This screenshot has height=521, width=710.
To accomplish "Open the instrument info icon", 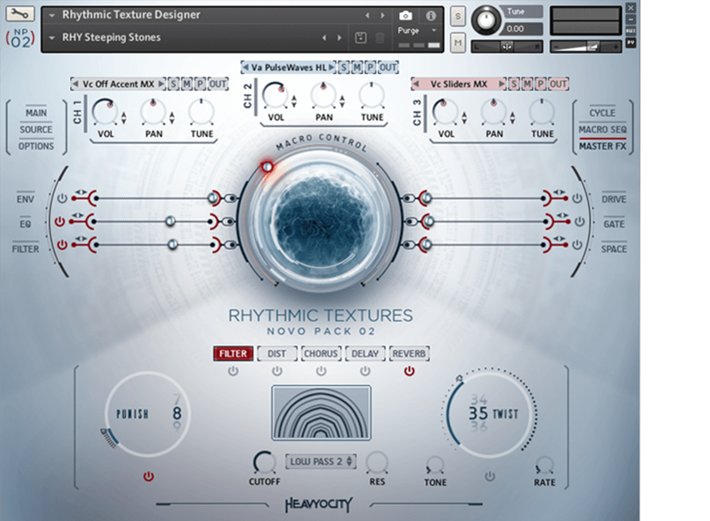I will click(431, 16).
